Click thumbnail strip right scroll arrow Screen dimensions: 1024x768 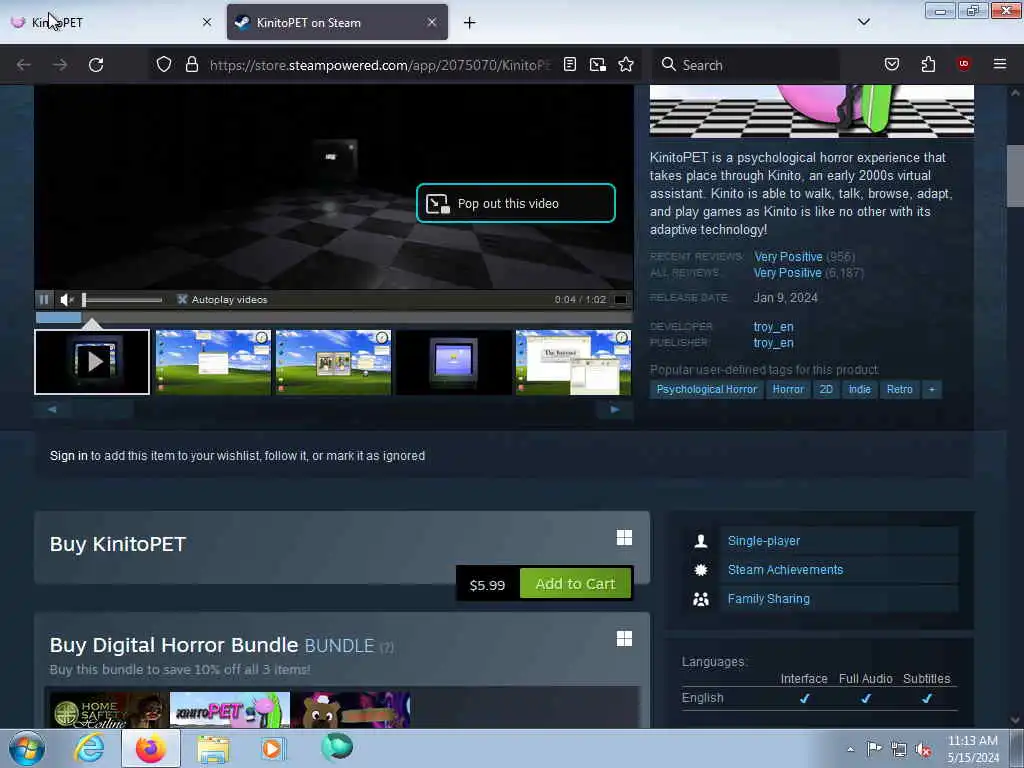coord(615,409)
